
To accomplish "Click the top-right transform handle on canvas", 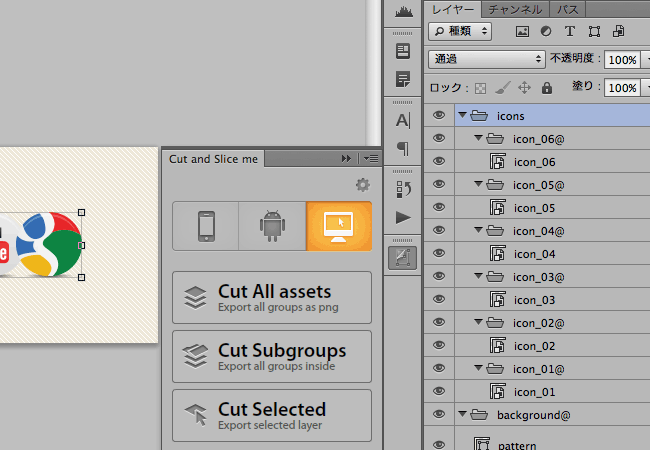I will (x=82, y=213).
